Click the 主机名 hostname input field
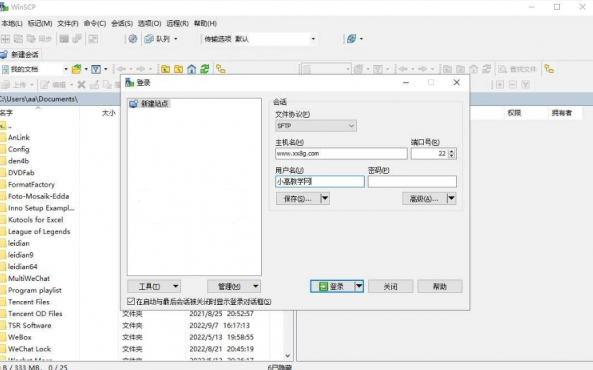The image size is (593, 370). pyautogui.click(x=341, y=153)
